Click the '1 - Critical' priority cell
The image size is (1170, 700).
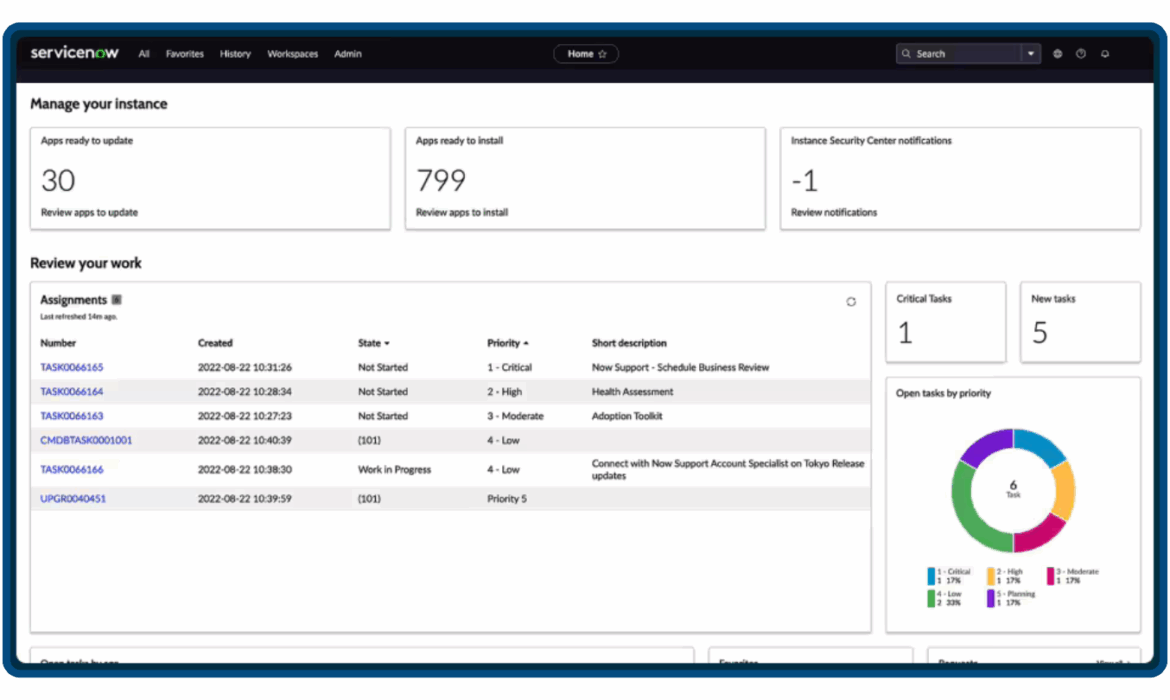510,367
